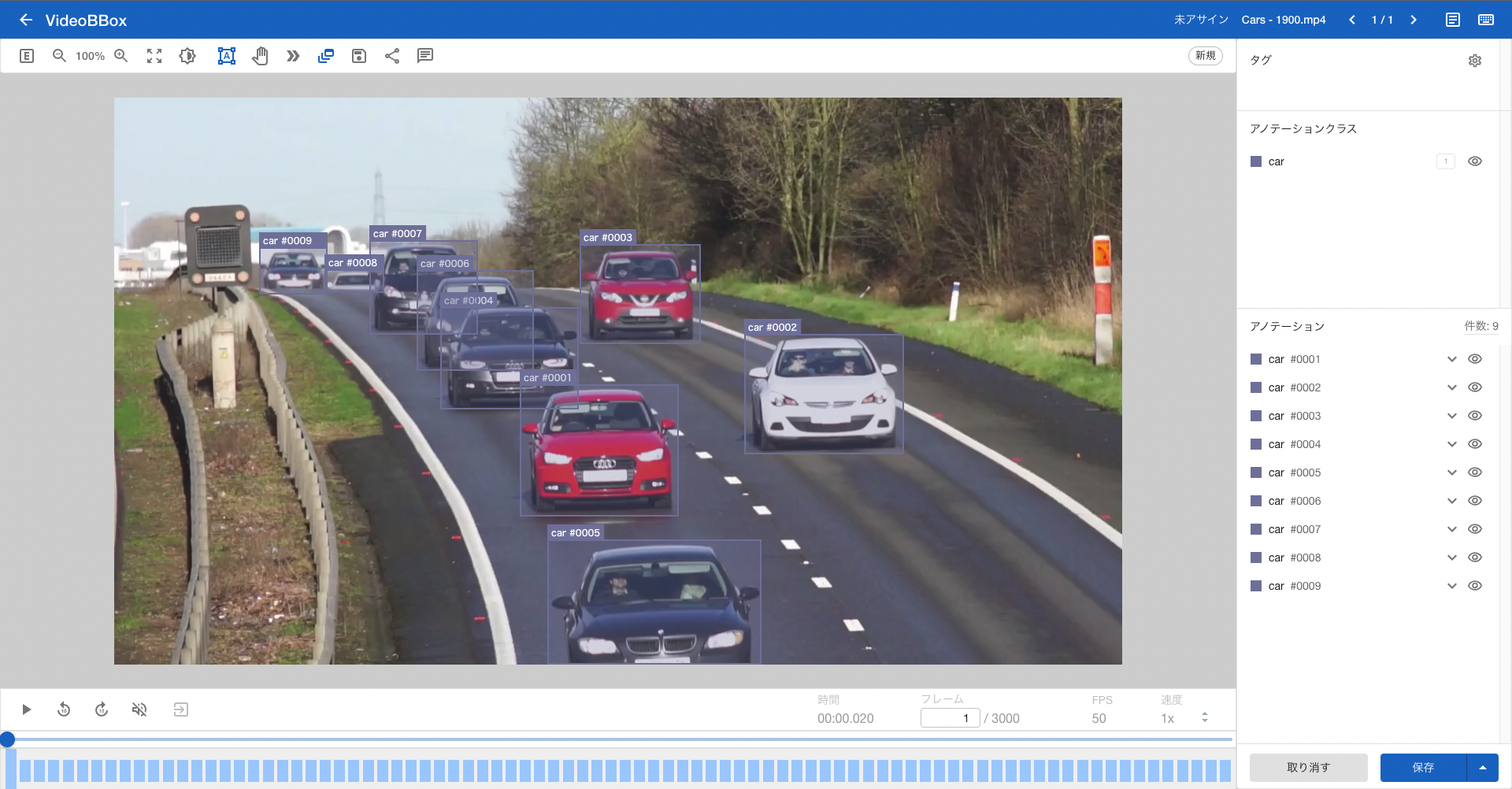This screenshot has width=1512, height=789.
Task: Click the share toolbar icon
Action: pos(392,56)
